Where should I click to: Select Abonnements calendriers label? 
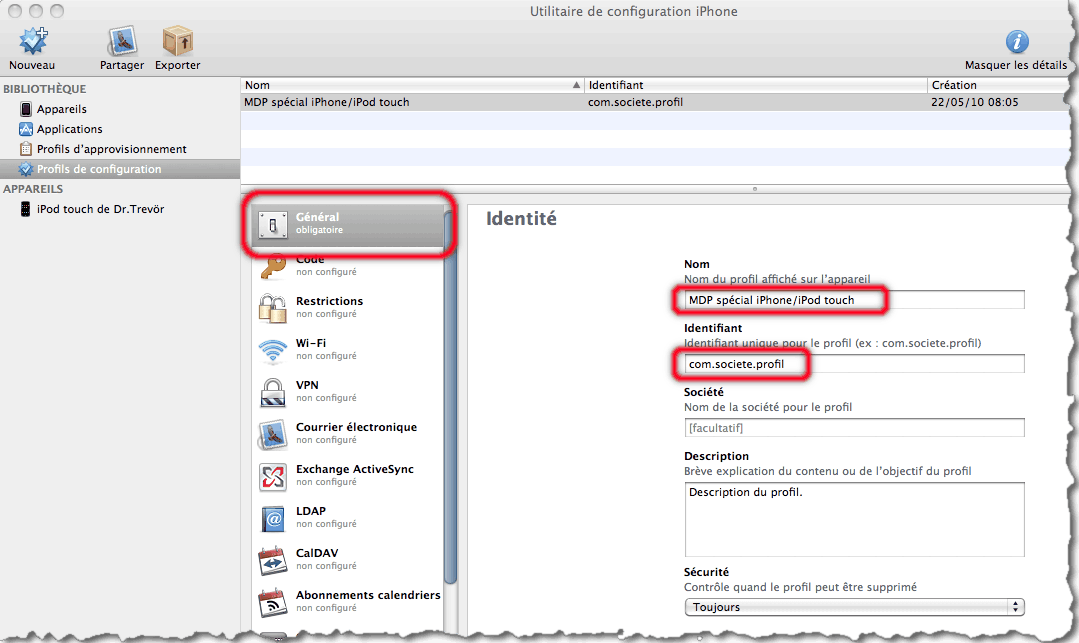pyautogui.click(x=368, y=595)
